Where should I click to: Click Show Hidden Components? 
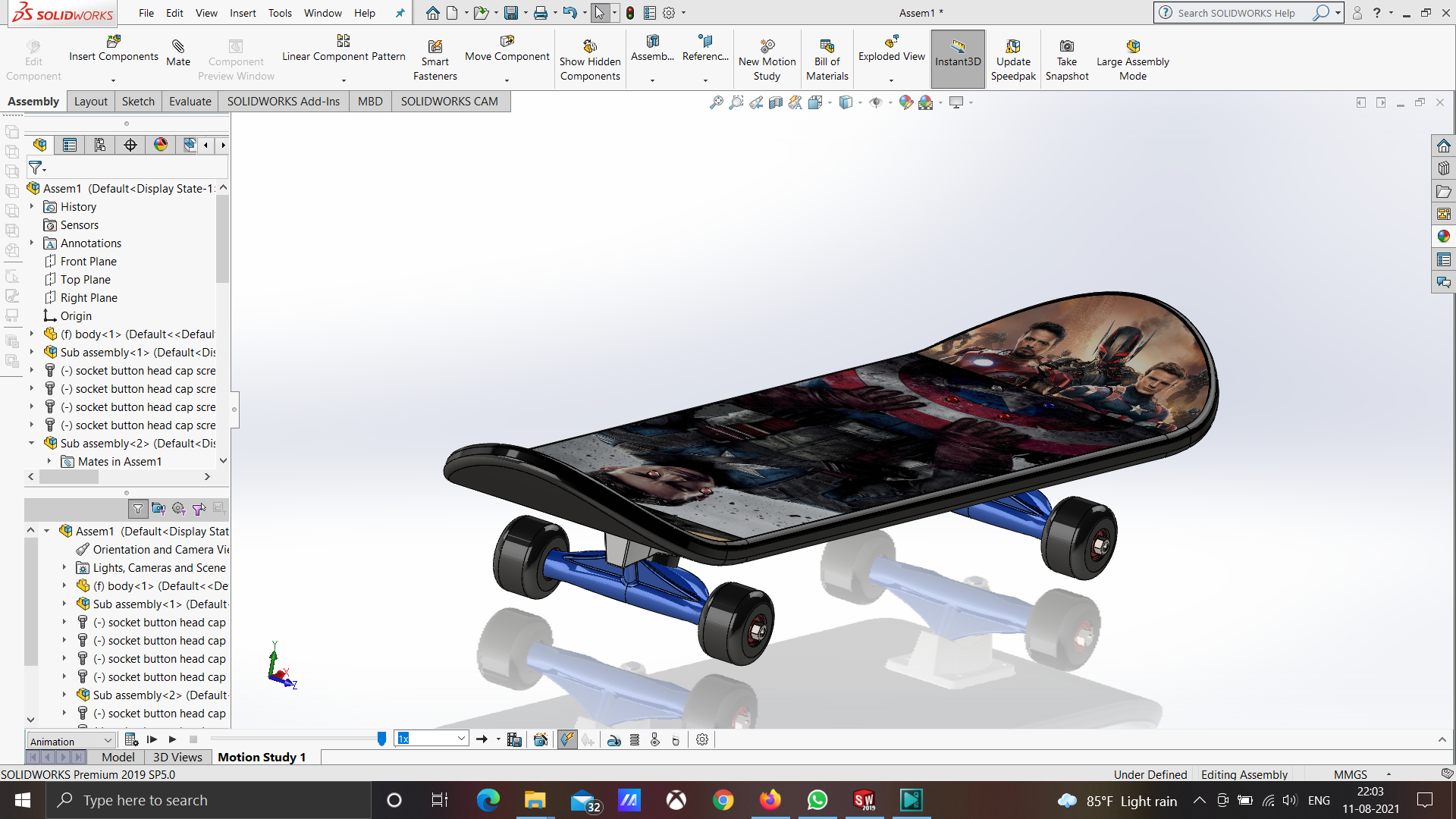pos(590,60)
